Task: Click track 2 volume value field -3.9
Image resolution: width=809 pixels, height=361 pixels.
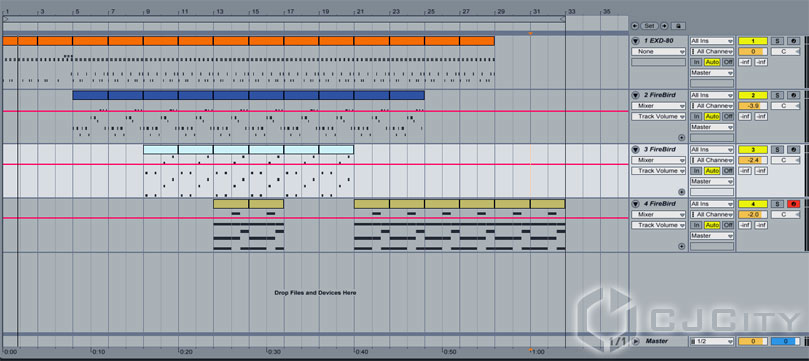Action: tap(752, 106)
